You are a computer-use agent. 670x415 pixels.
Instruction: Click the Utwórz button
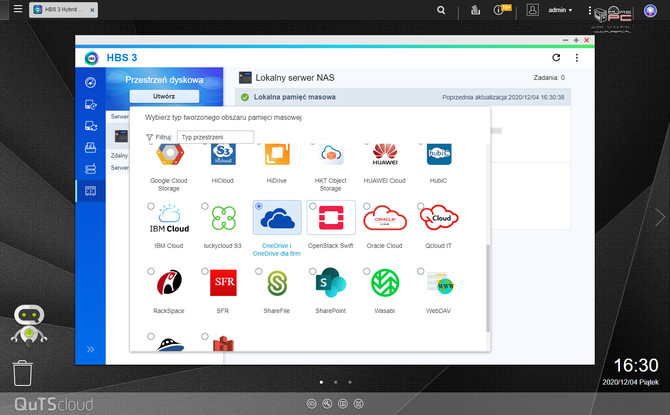point(164,96)
